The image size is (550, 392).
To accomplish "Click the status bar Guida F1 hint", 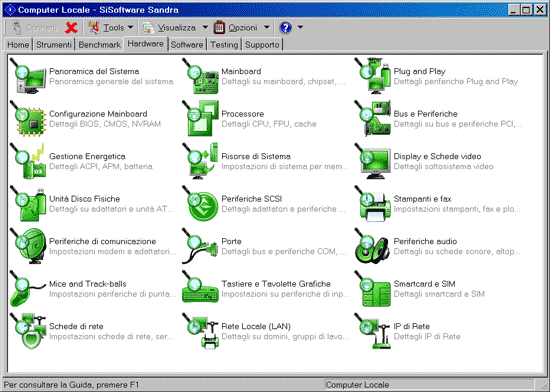I will click(x=72, y=385).
